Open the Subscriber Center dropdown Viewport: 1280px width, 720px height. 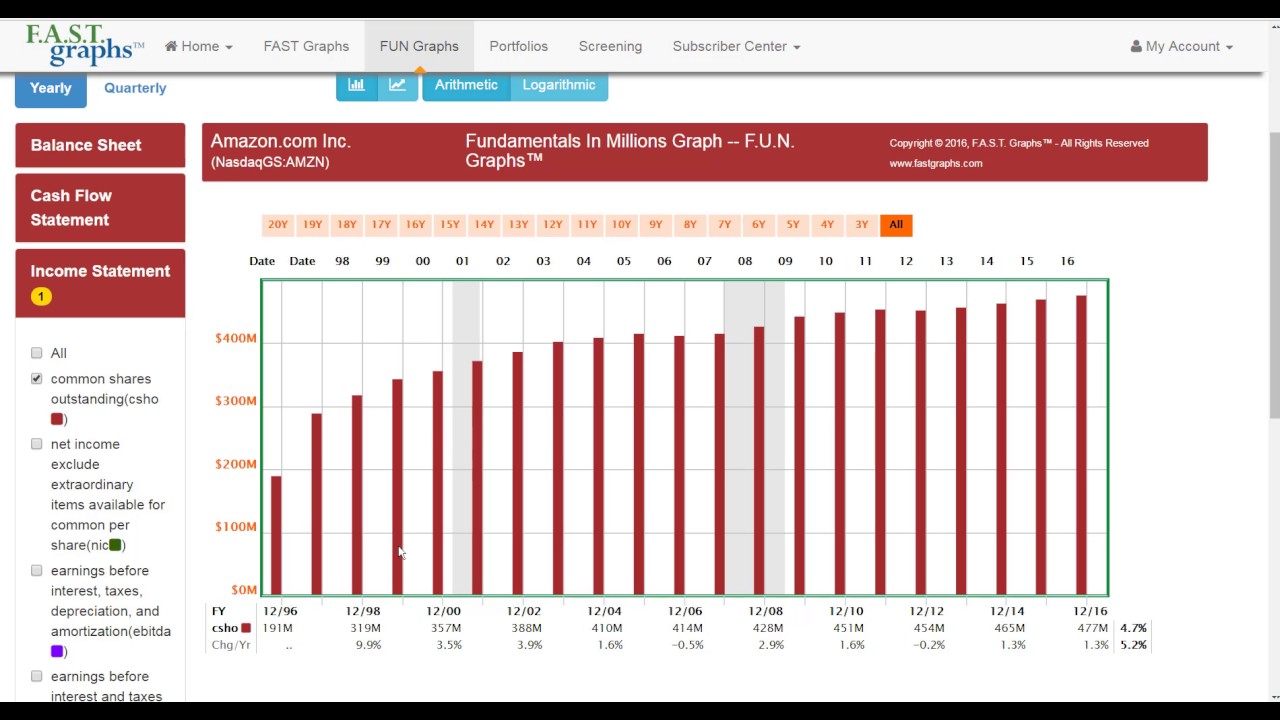736,46
